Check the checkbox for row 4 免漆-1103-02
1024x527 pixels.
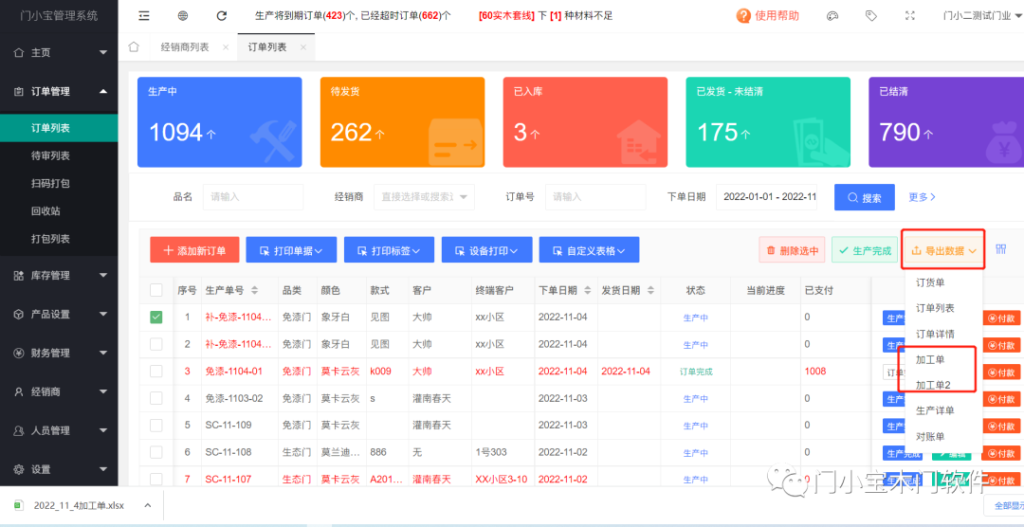tap(156, 398)
